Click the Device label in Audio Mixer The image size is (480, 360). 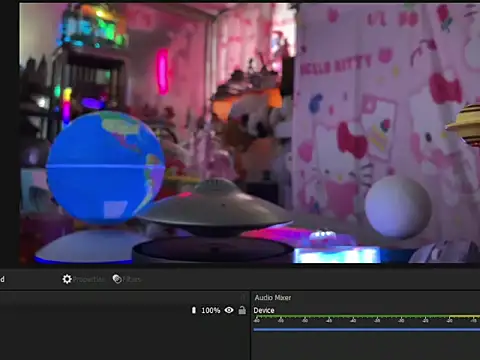264,310
